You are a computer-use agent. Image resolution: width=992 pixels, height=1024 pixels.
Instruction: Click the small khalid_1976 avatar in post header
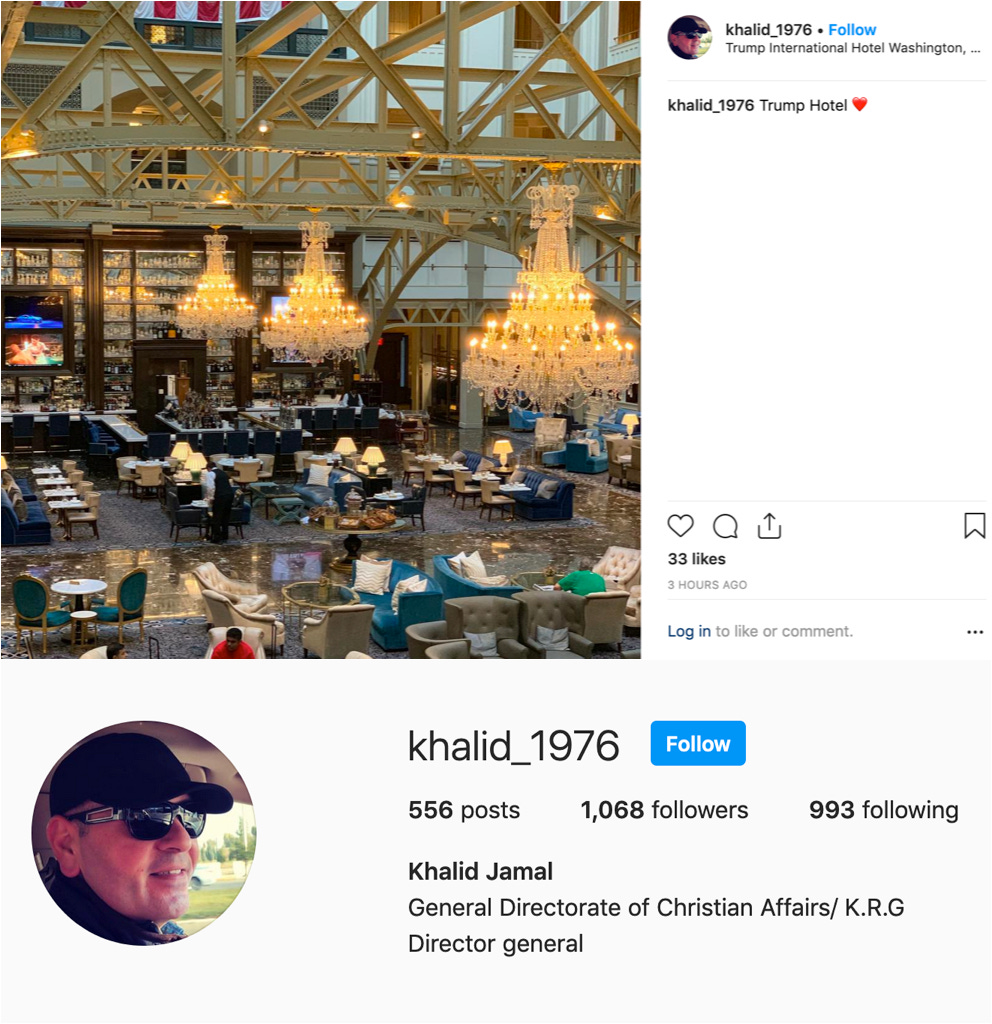[690, 37]
